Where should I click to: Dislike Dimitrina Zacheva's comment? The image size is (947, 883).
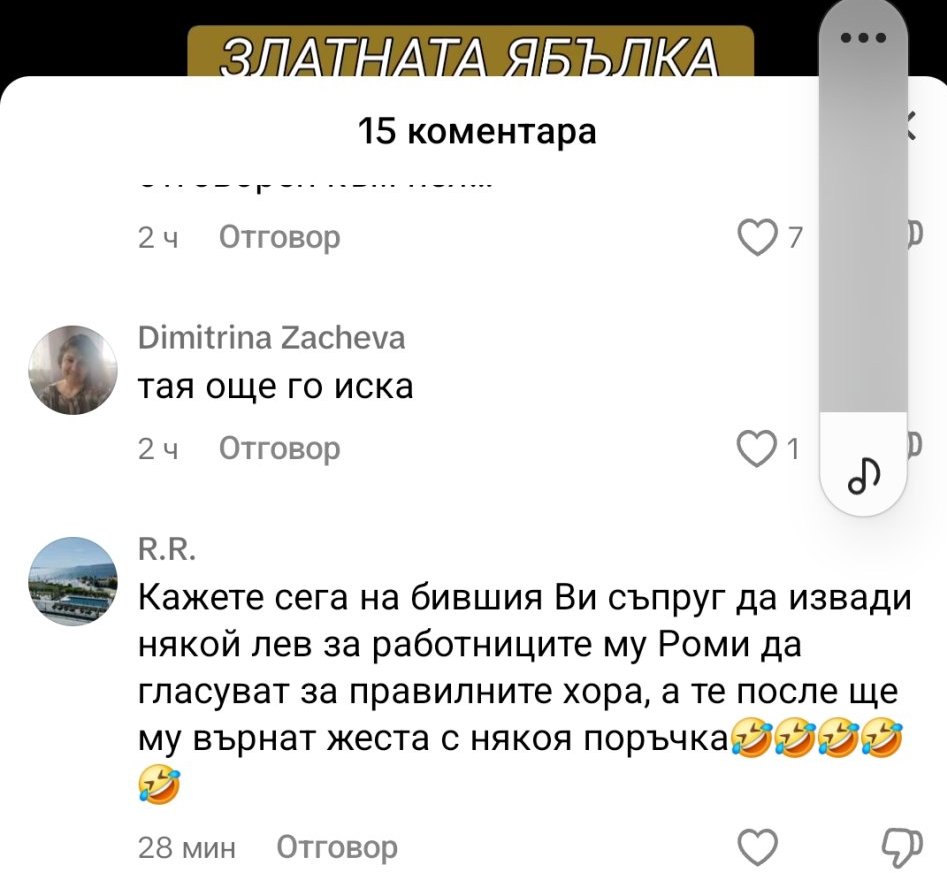[914, 446]
